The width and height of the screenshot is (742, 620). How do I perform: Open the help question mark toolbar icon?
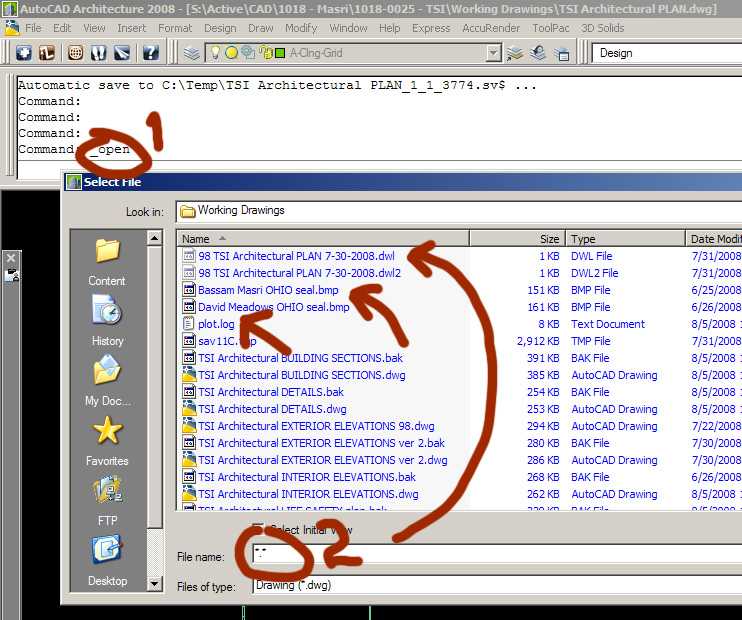click(150, 53)
